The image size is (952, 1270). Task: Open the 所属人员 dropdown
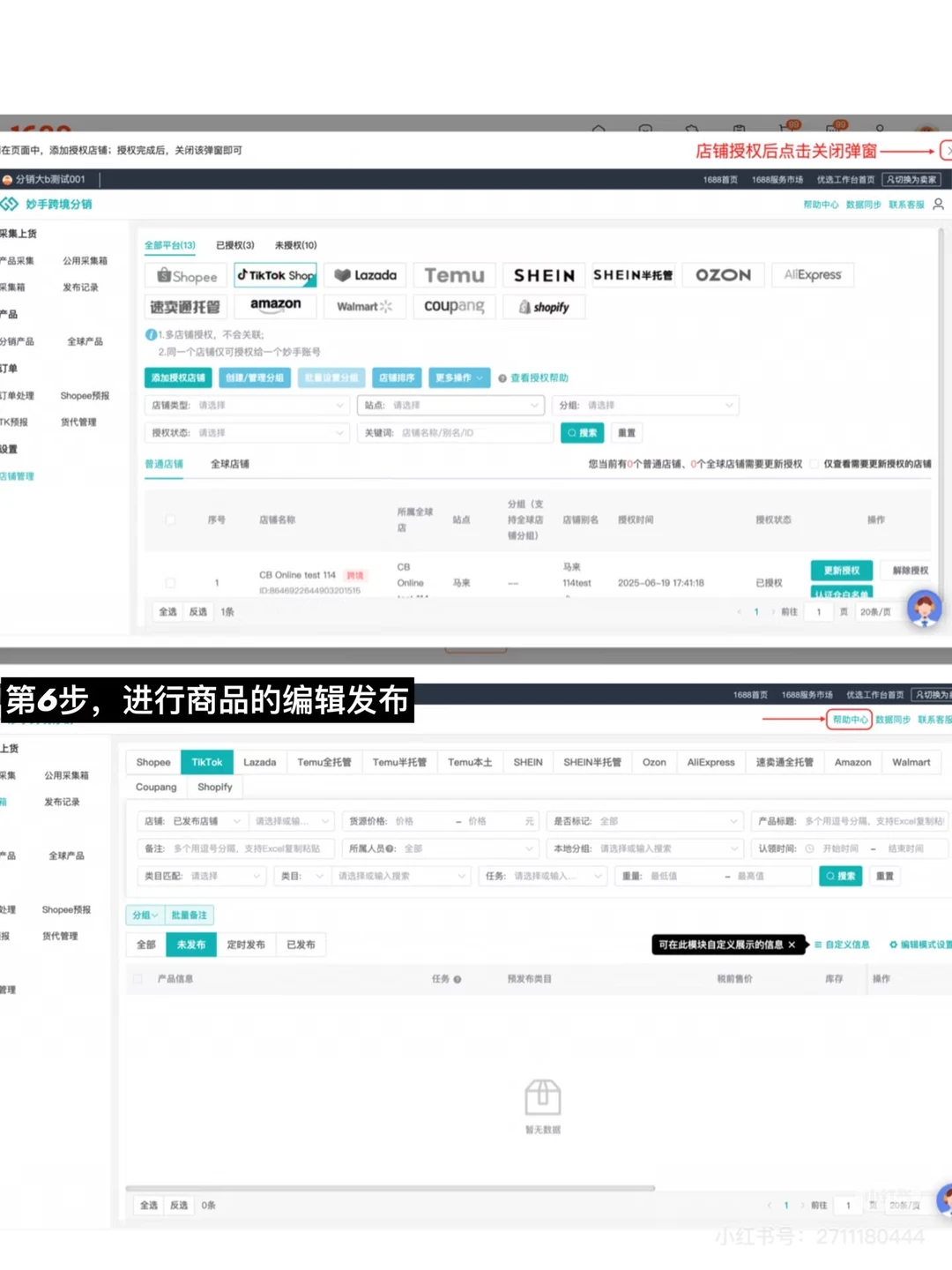point(440,848)
